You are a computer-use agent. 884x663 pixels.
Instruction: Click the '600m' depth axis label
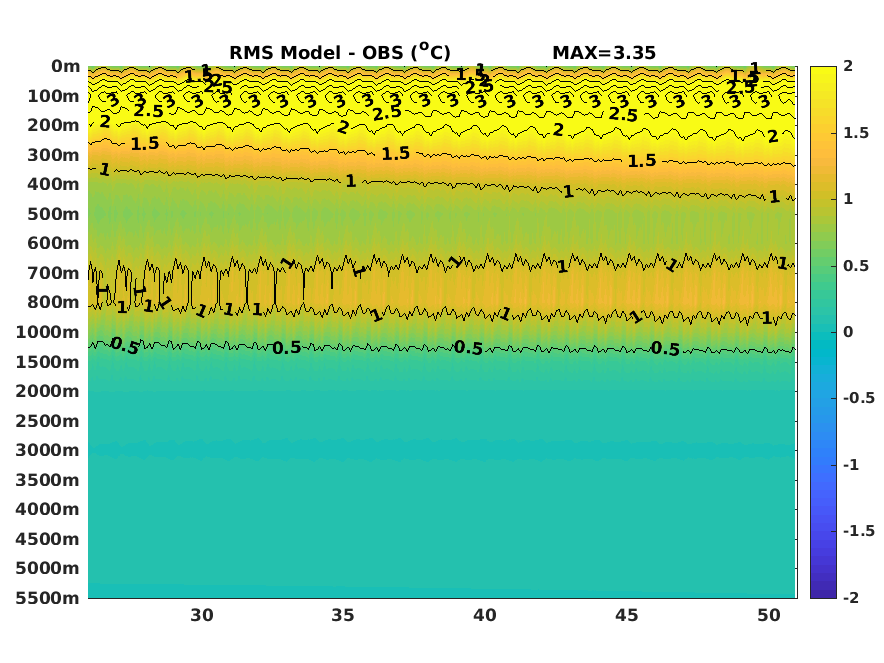tap(54, 244)
